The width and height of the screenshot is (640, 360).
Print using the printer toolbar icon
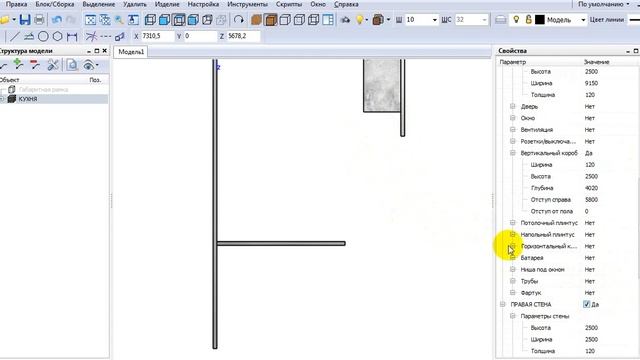39,20
